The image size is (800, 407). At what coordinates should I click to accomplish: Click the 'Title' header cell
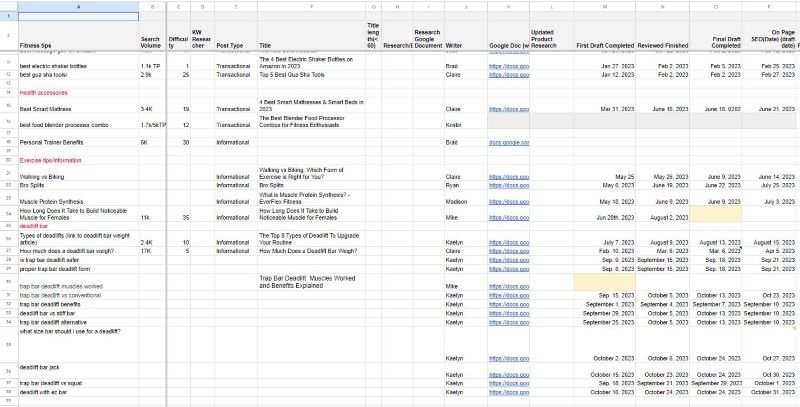click(311, 36)
